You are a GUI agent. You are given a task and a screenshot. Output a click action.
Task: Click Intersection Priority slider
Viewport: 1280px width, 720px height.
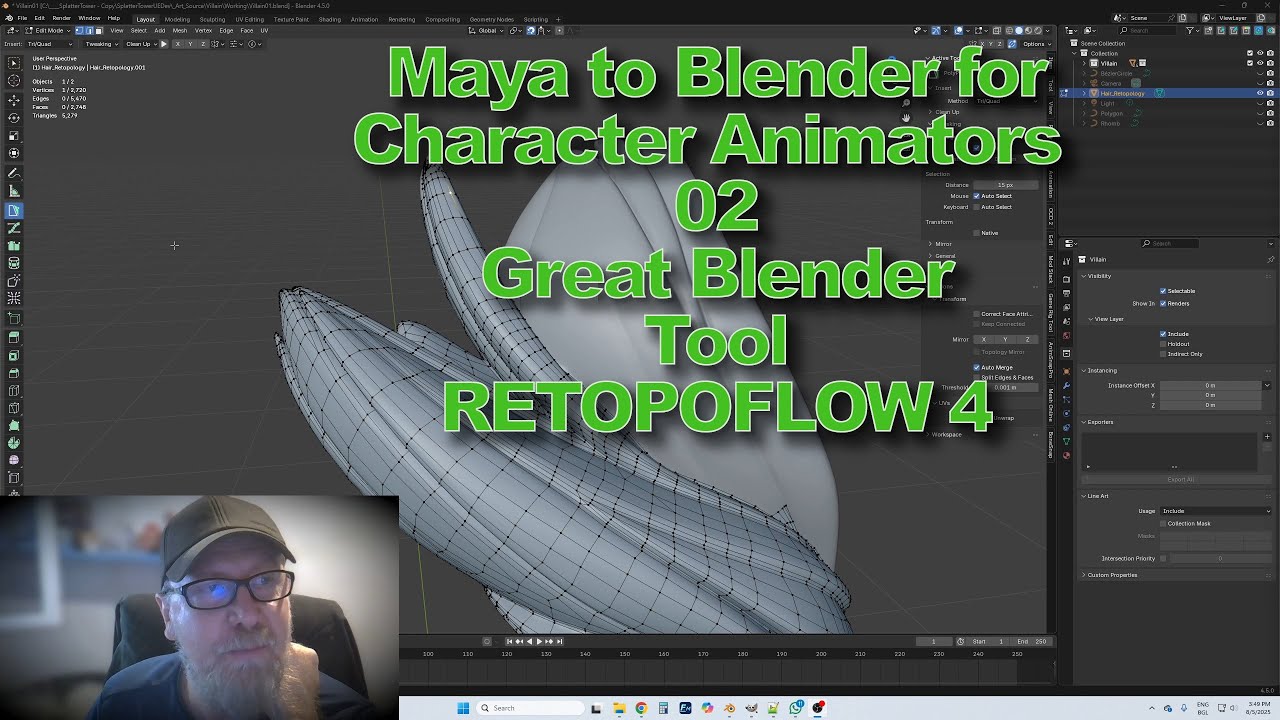click(x=1220, y=558)
